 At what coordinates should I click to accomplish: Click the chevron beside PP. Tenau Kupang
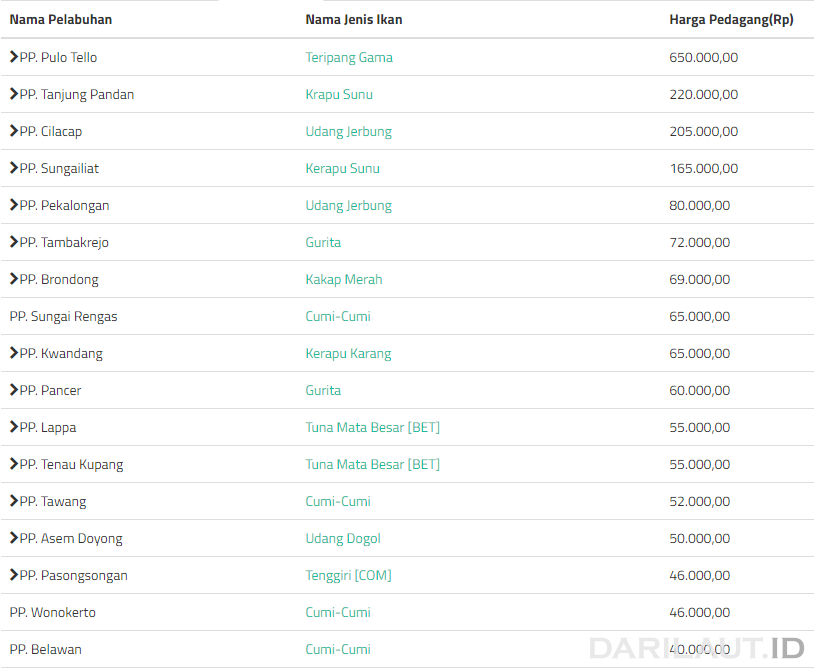click(14, 463)
